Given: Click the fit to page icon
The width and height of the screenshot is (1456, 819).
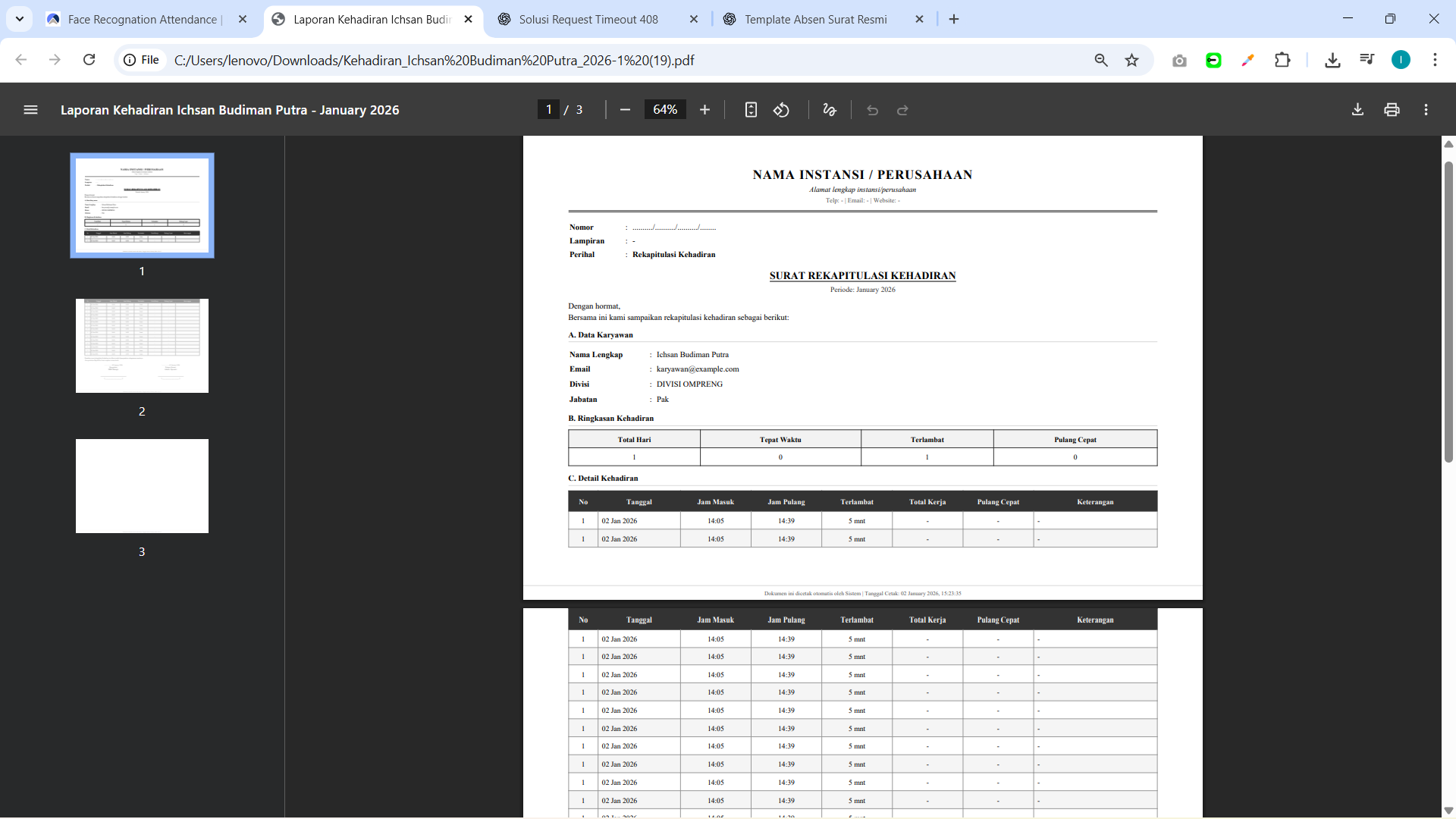Looking at the screenshot, I should 751,110.
